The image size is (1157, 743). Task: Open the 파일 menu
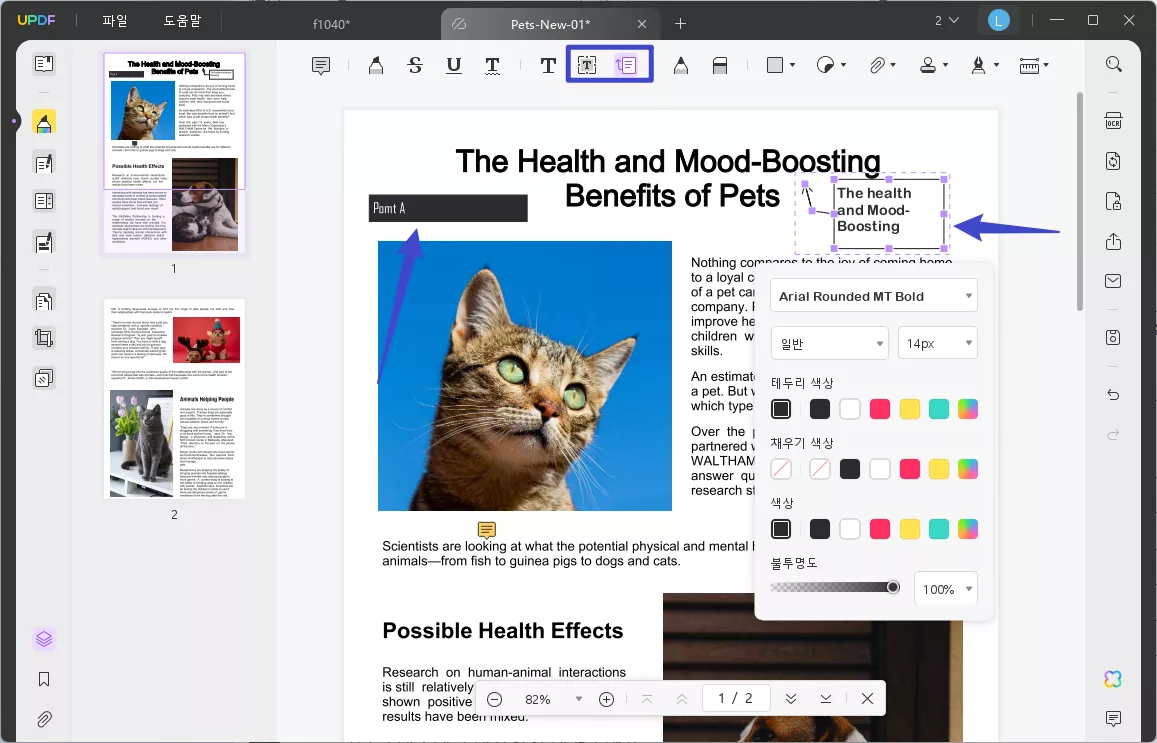pos(115,21)
